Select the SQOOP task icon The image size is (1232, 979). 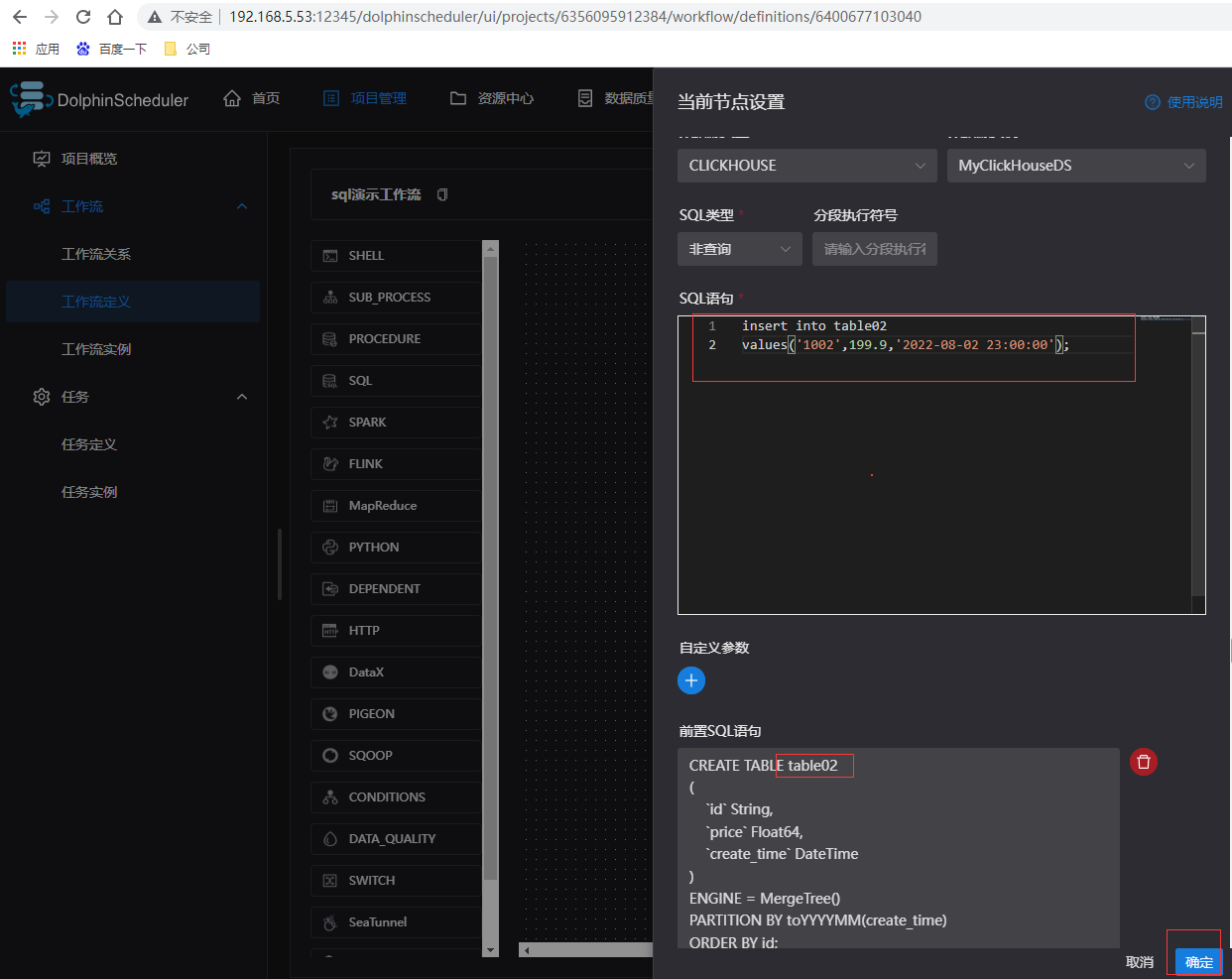click(330, 756)
